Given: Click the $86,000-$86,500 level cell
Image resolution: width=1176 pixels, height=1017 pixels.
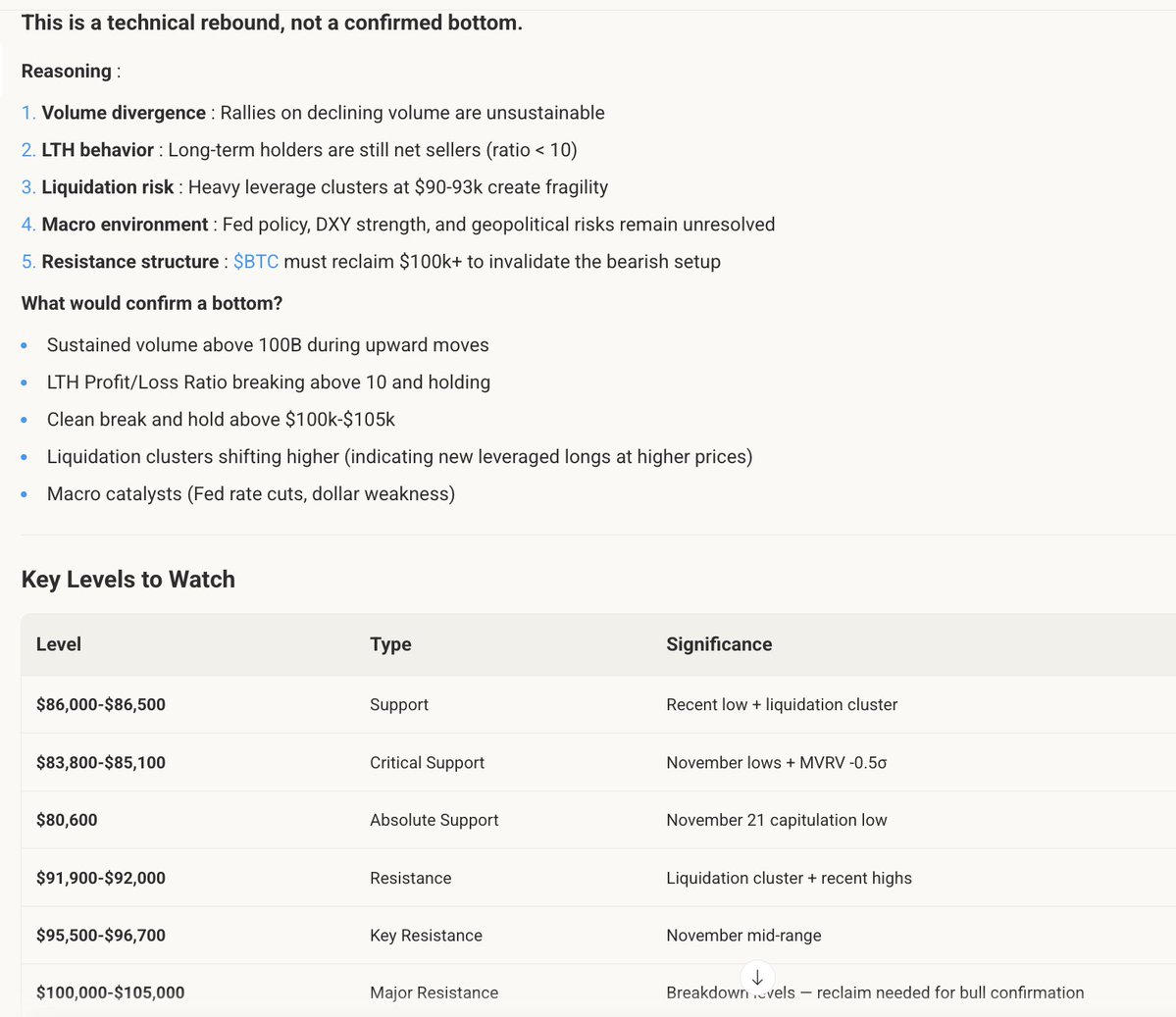Looking at the screenshot, I should point(101,704).
